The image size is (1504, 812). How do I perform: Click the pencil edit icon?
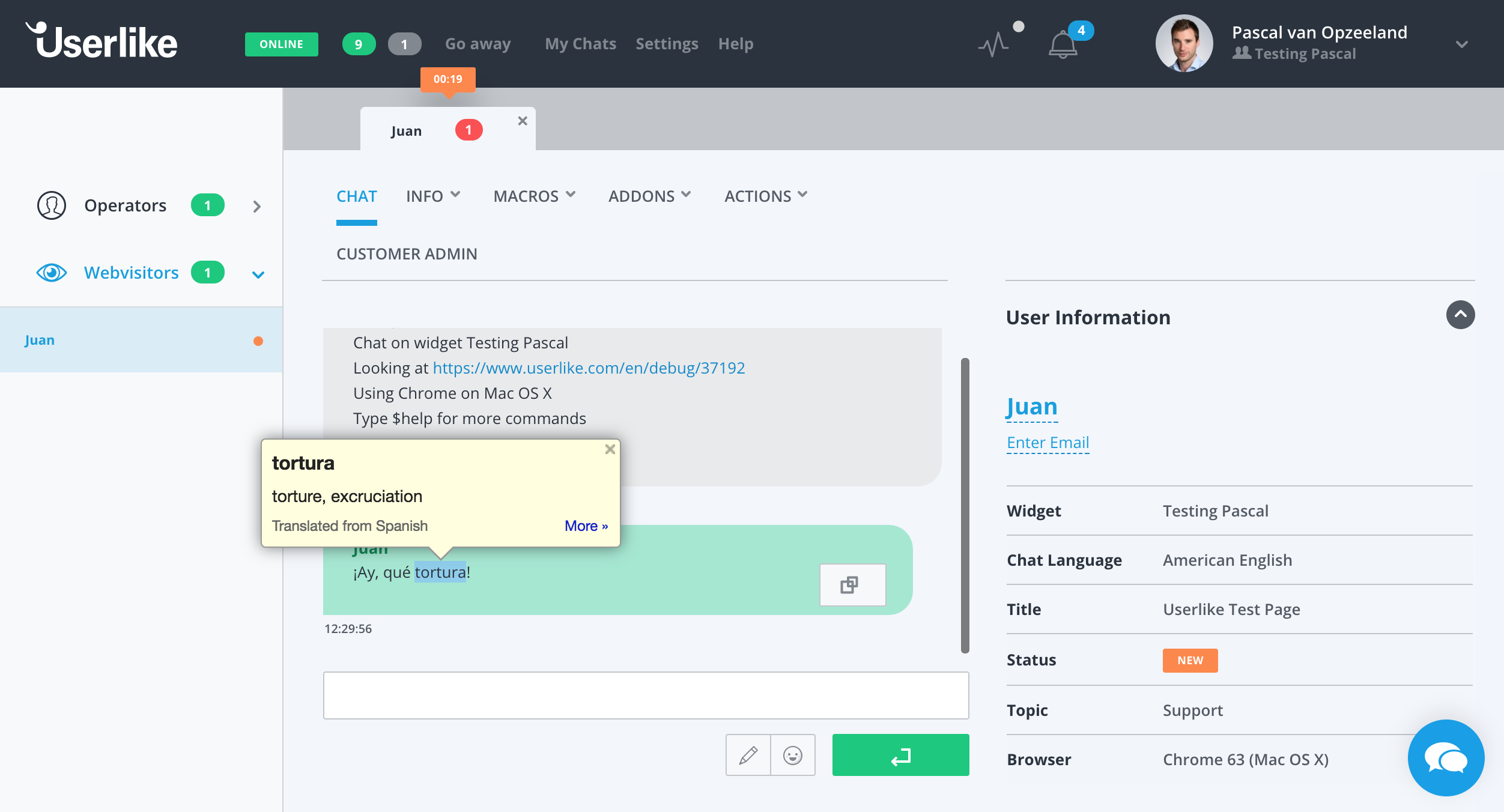748,755
